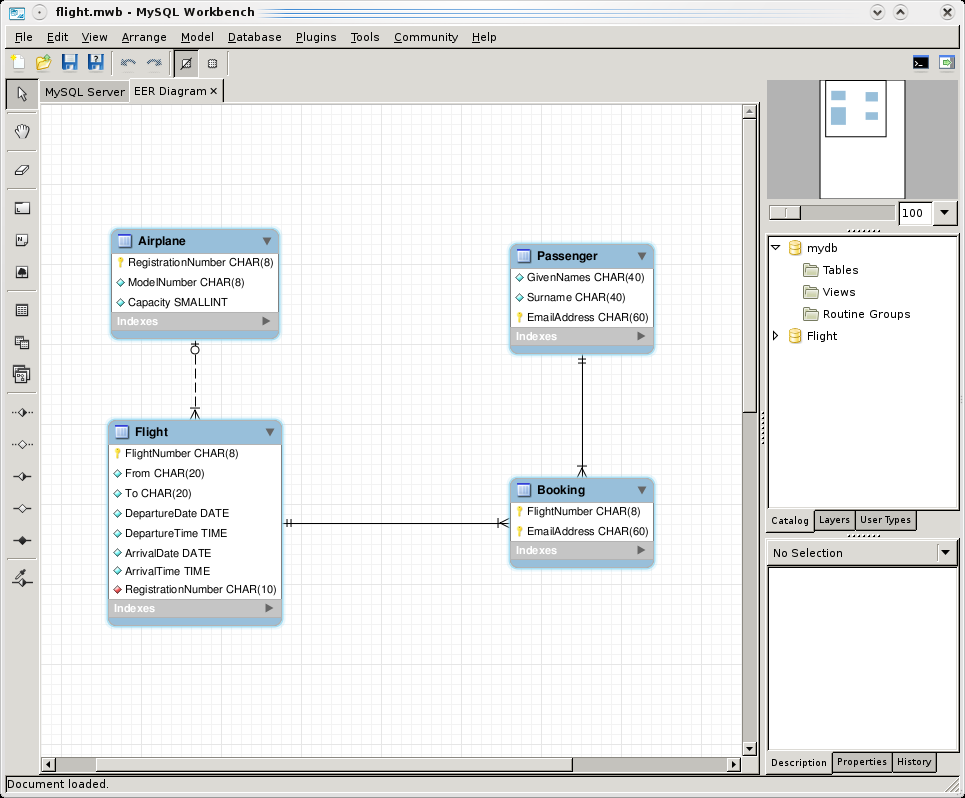This screenshot has width=965, height=798.
Task: Open the Model menu
Action: pyautogui.click(x=197, y=37)
